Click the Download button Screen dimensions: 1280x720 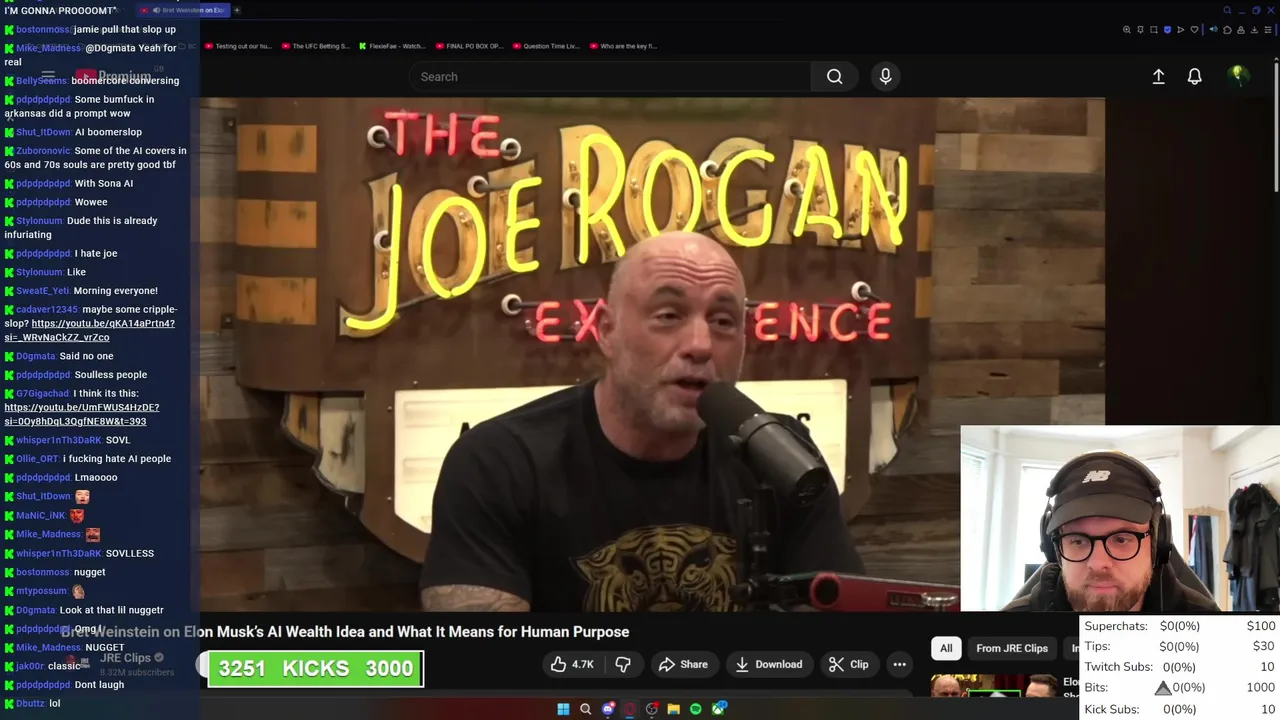coord(769,664)
